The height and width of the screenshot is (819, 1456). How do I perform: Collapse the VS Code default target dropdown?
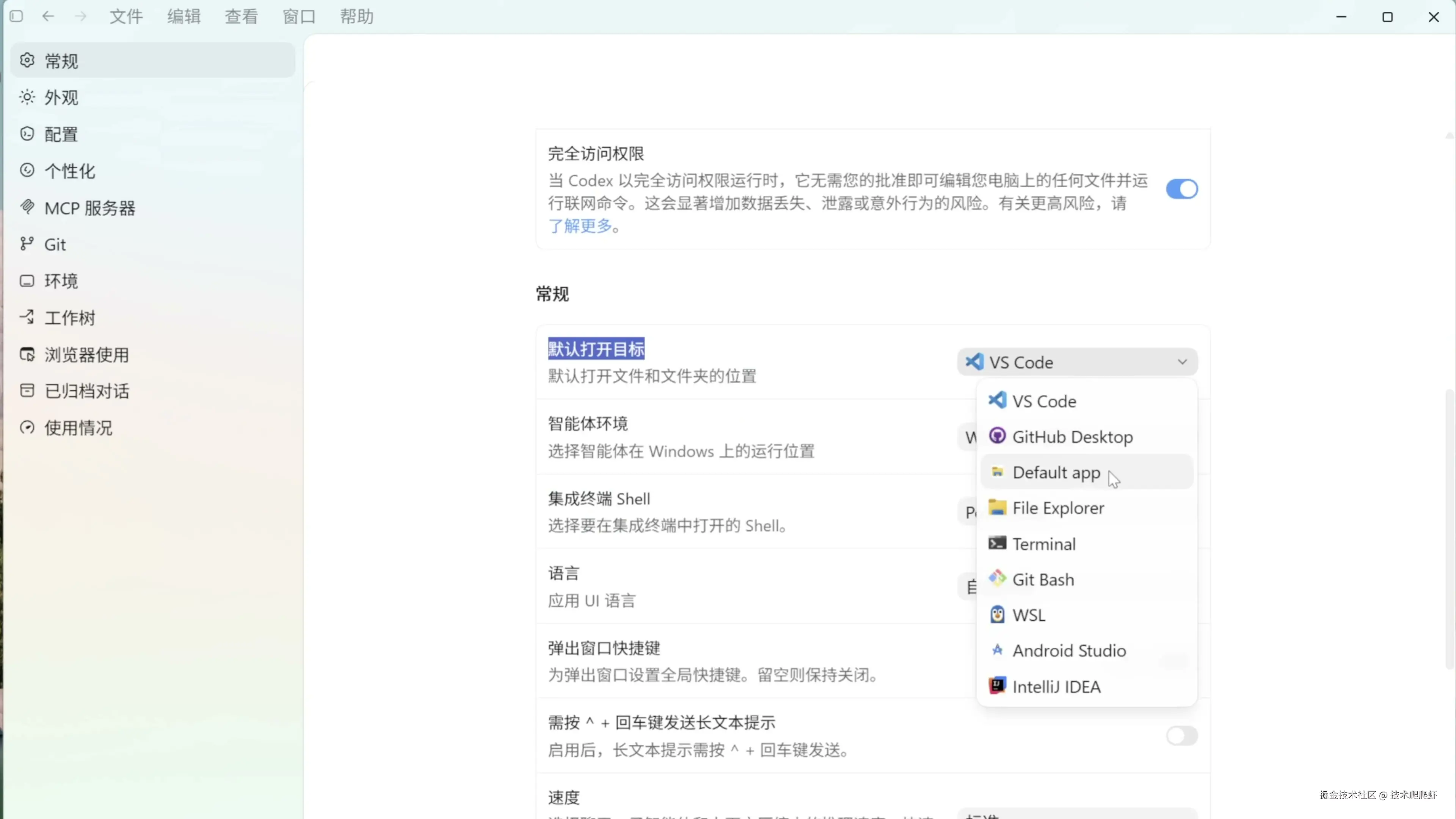coord(1077,362)
